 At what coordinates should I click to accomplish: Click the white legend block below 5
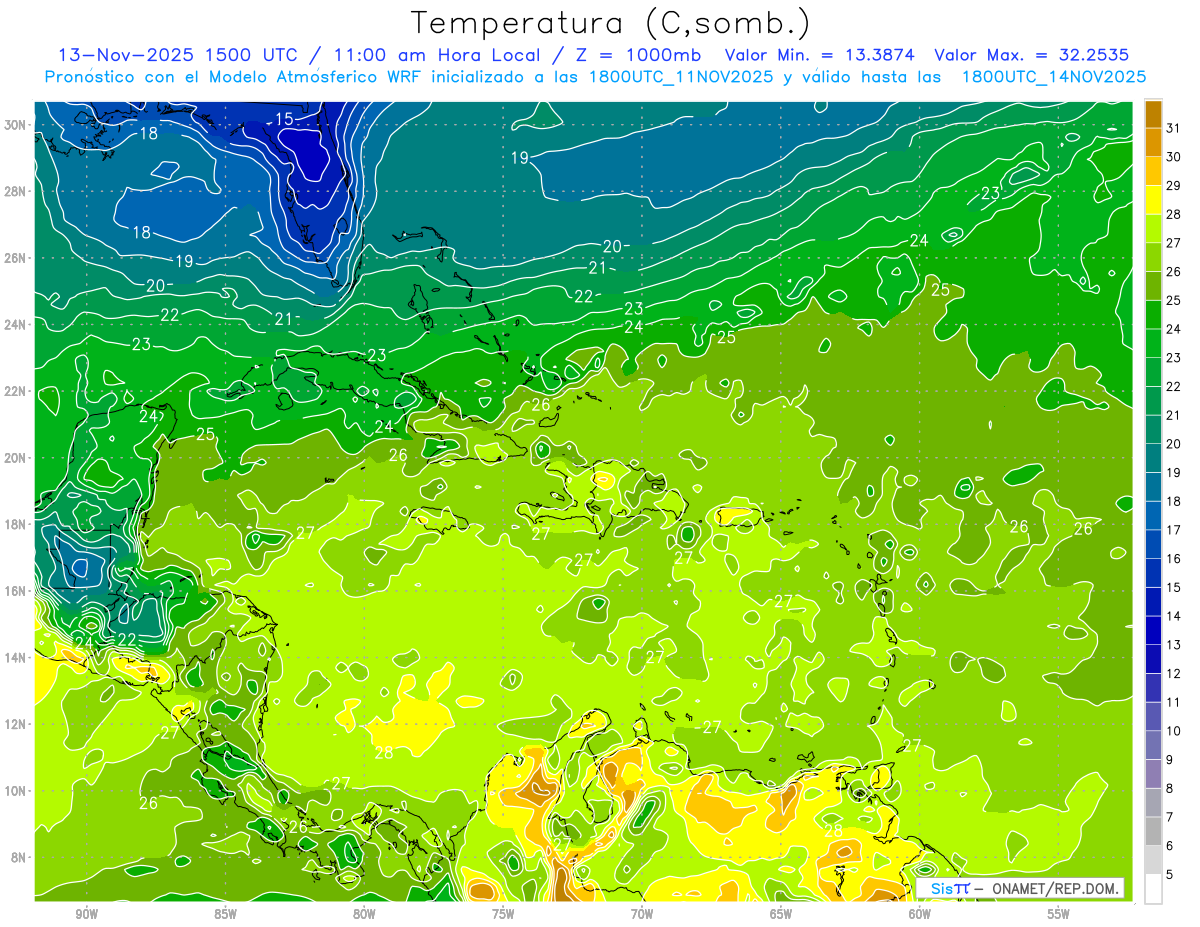tap(1153, 889)
